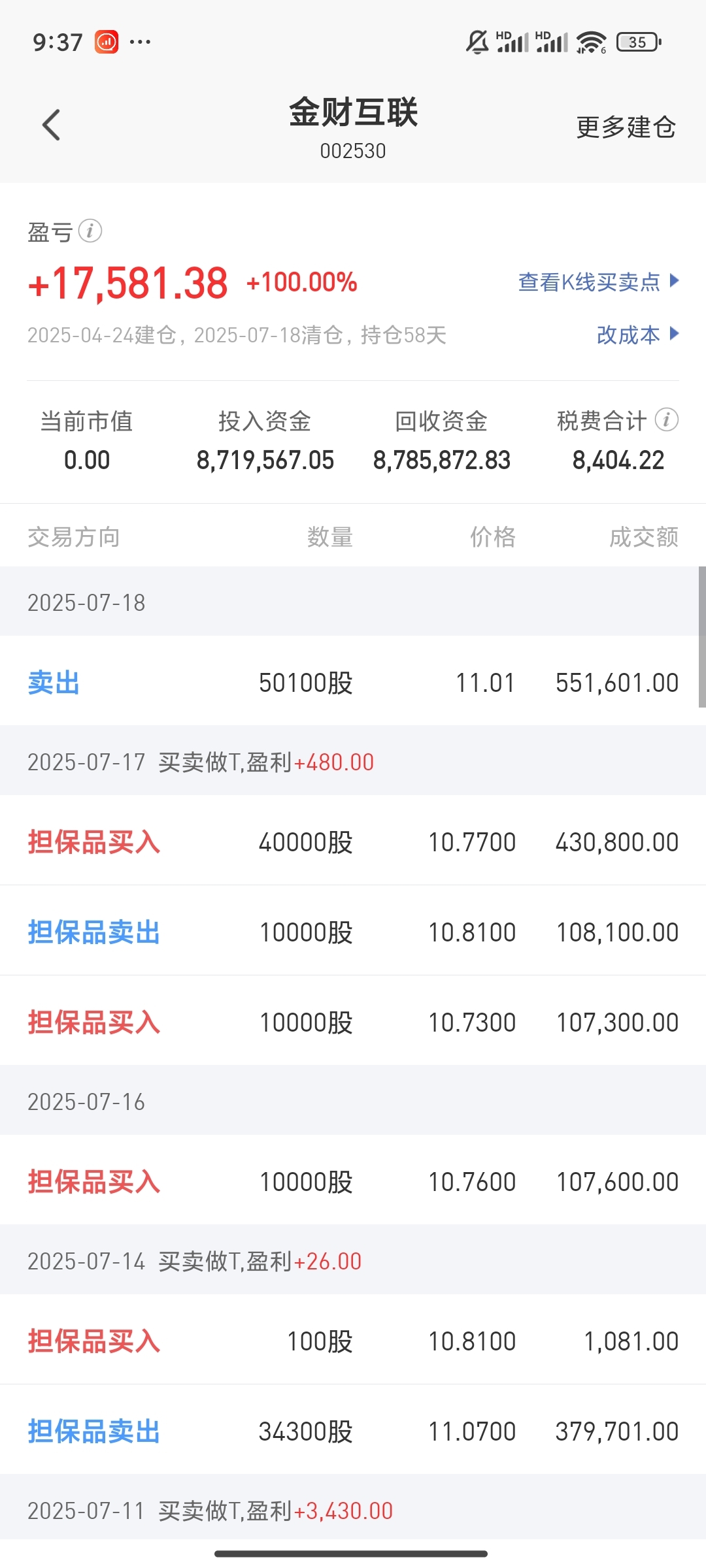This screenshot has height=1568, width=706.
Task: Tap the arrow beside 改成本
Action: (x=674, y=335)
